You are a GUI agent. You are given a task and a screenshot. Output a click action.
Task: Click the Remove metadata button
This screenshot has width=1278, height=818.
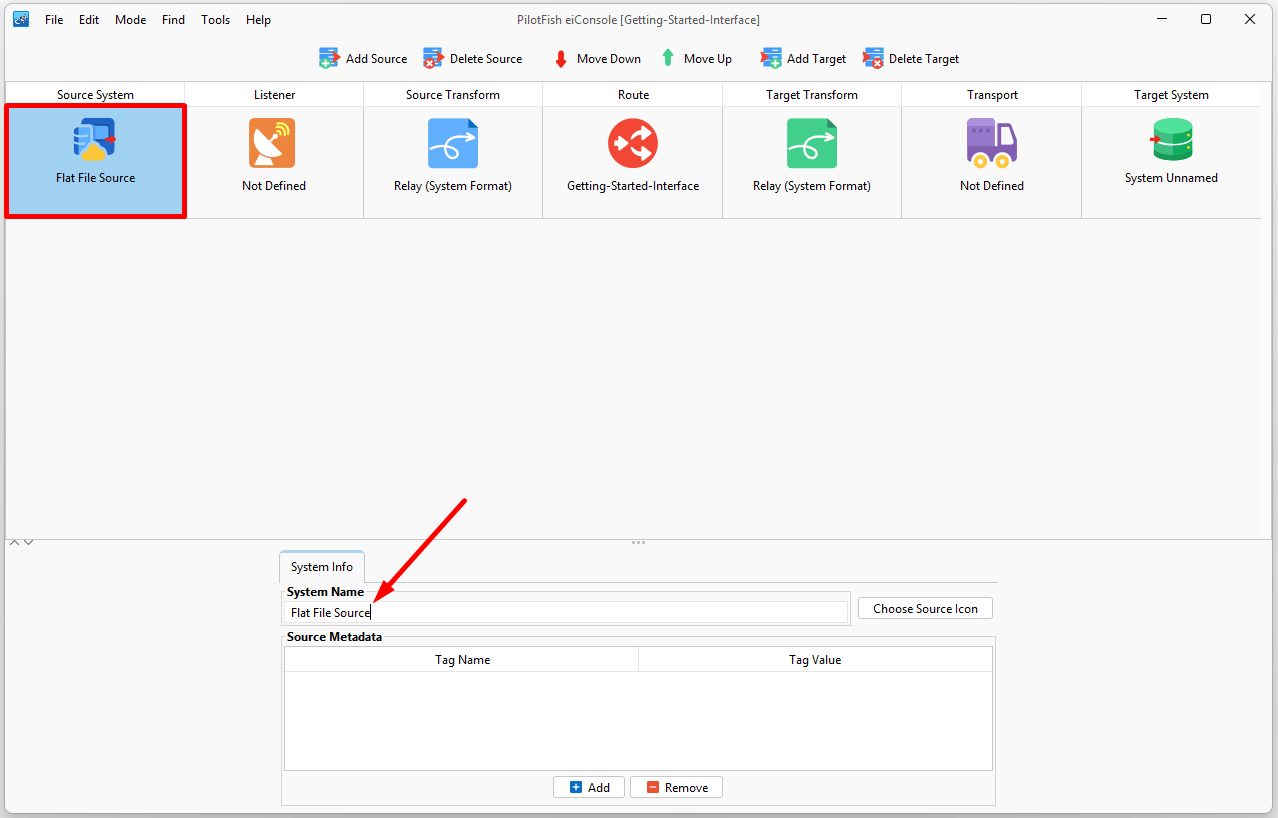(676, 787)
